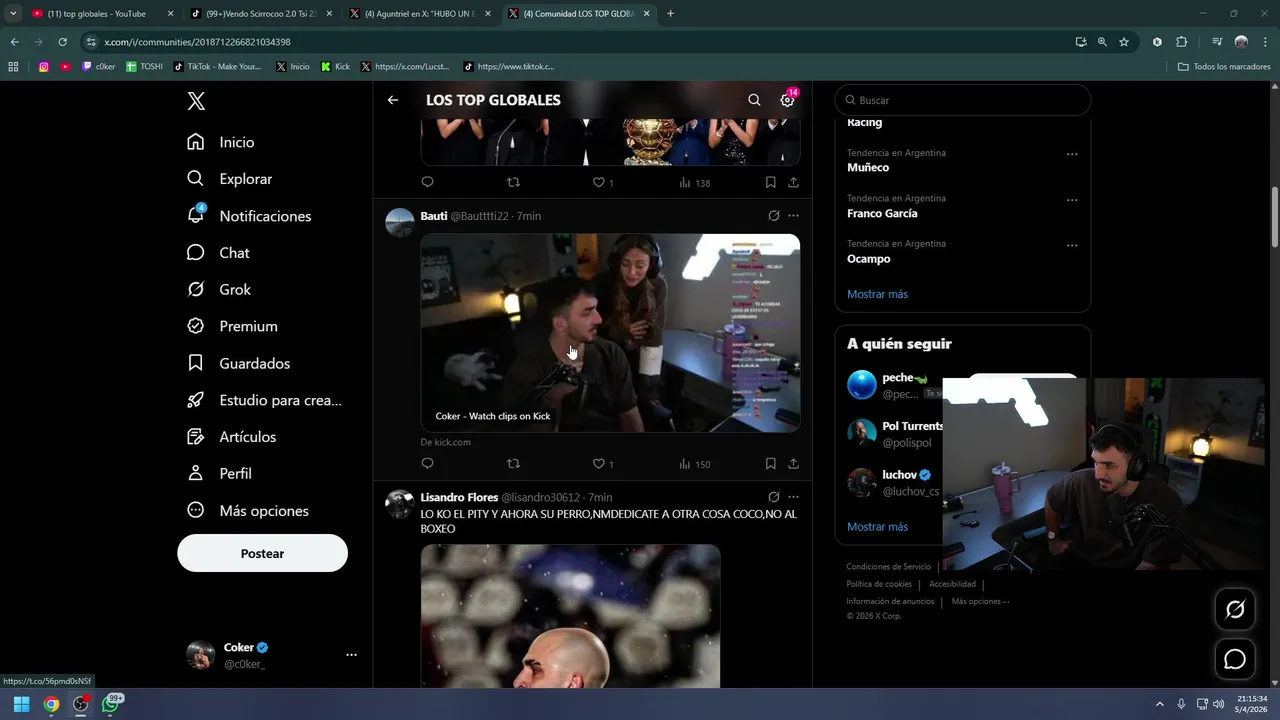View Bauti post's 150 views analytics
Viewport: 1280px width, 720px height.
tap(694, 464)
